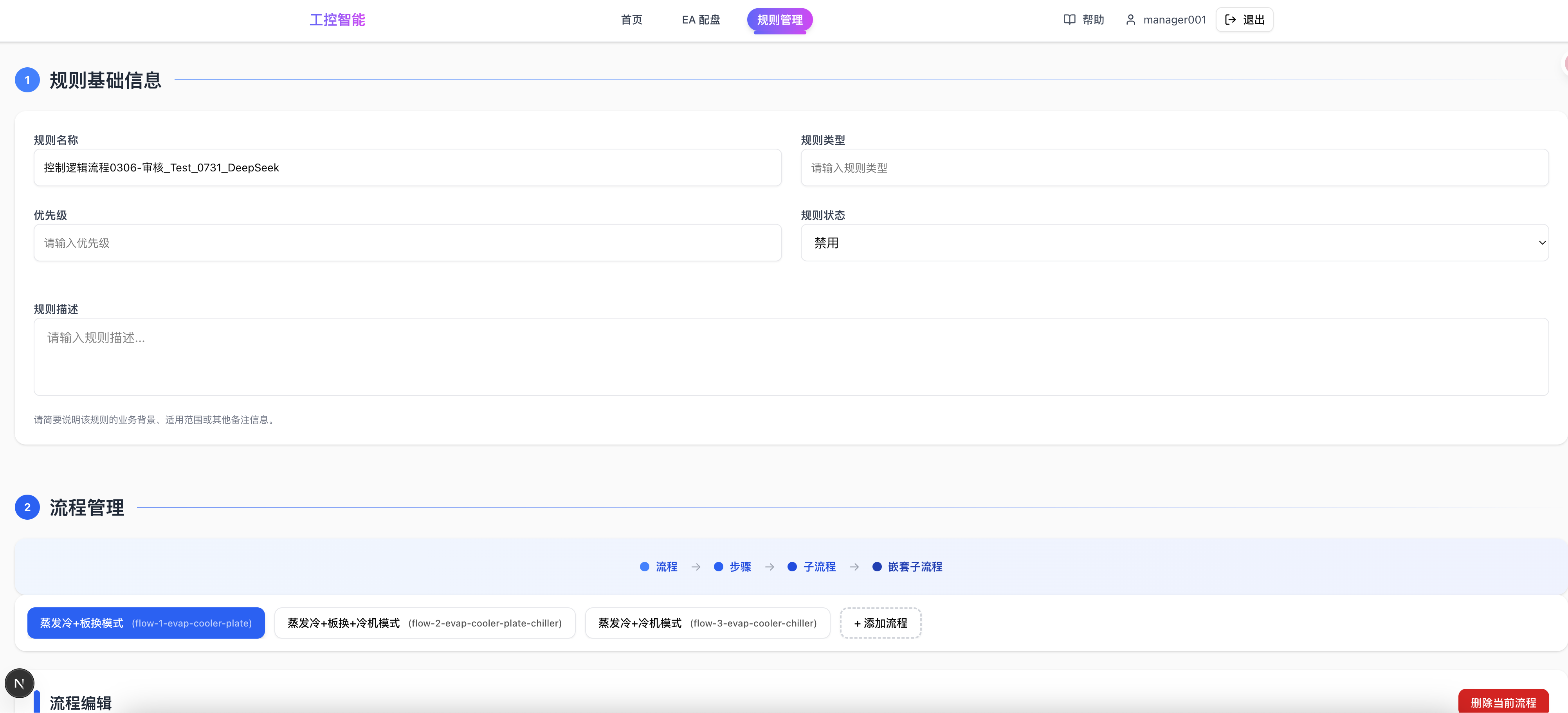
Task: Select the 蒸发冷+板换模式 flow tab
Action: 146,623
